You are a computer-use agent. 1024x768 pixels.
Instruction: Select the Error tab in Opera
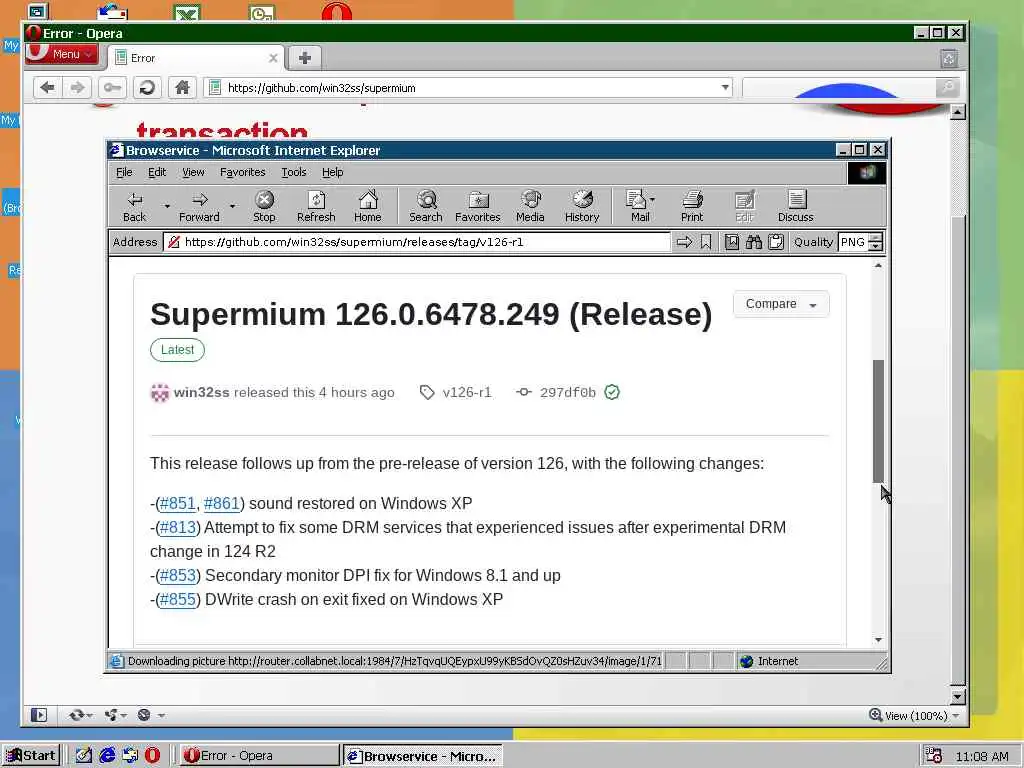[x=196, y=58]
